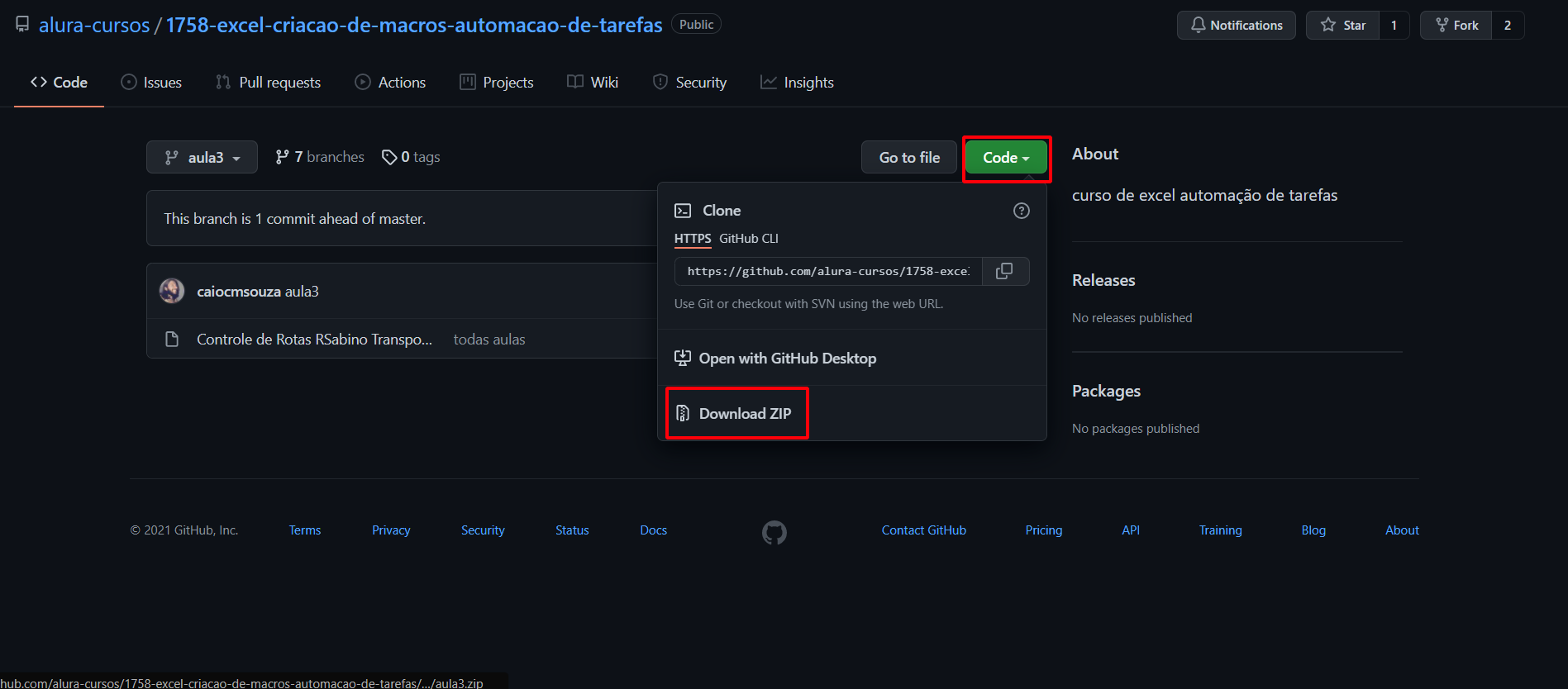The width and height of the screenshot is (1568, 689).
Task: Click the Notifications button
Action: pos(1237,25)
